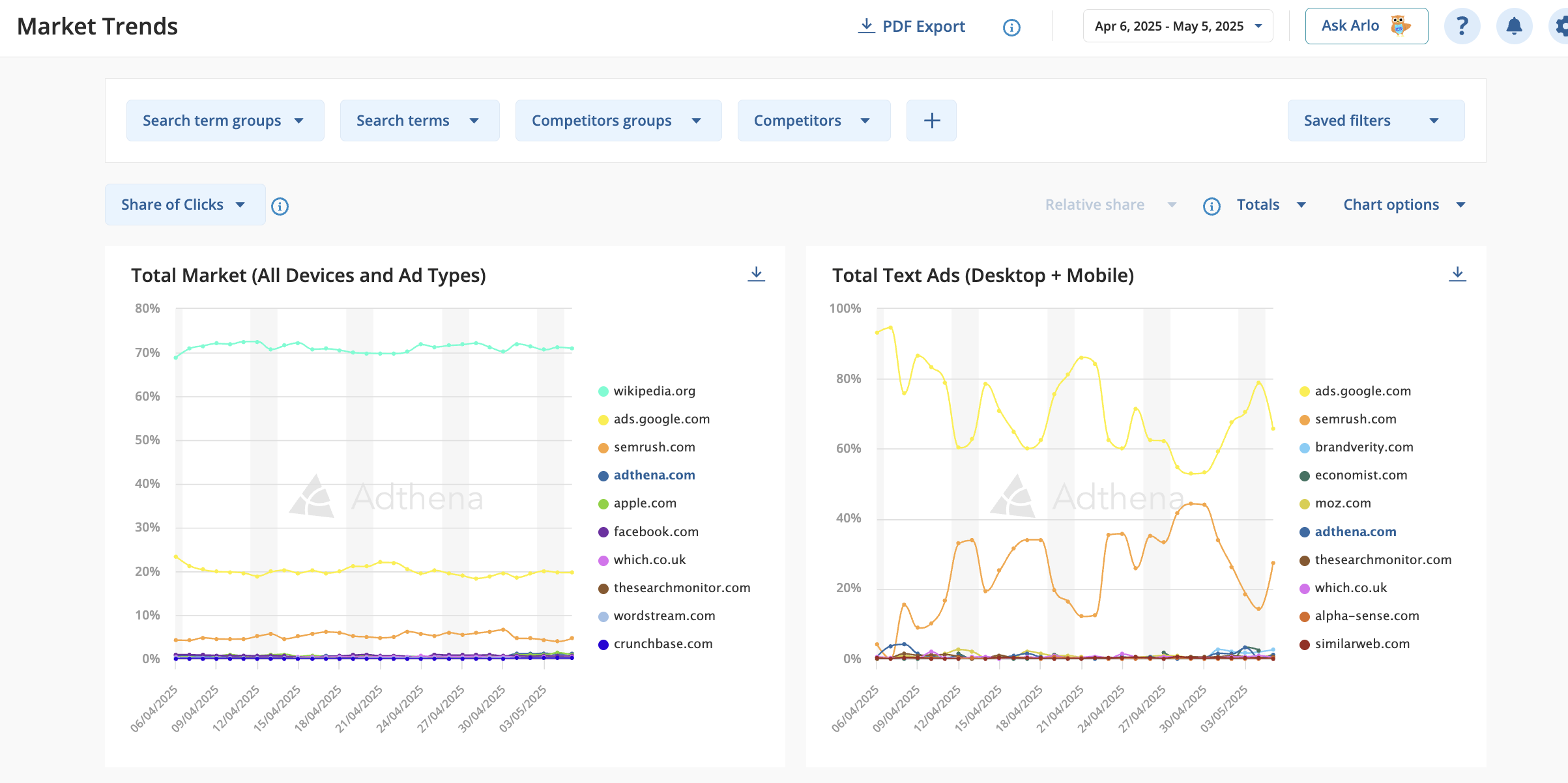The height and width of the screenshot is (783, 1568).
Task: Toggle the crunchbase.com legend entry
Action: click(655, 644)
